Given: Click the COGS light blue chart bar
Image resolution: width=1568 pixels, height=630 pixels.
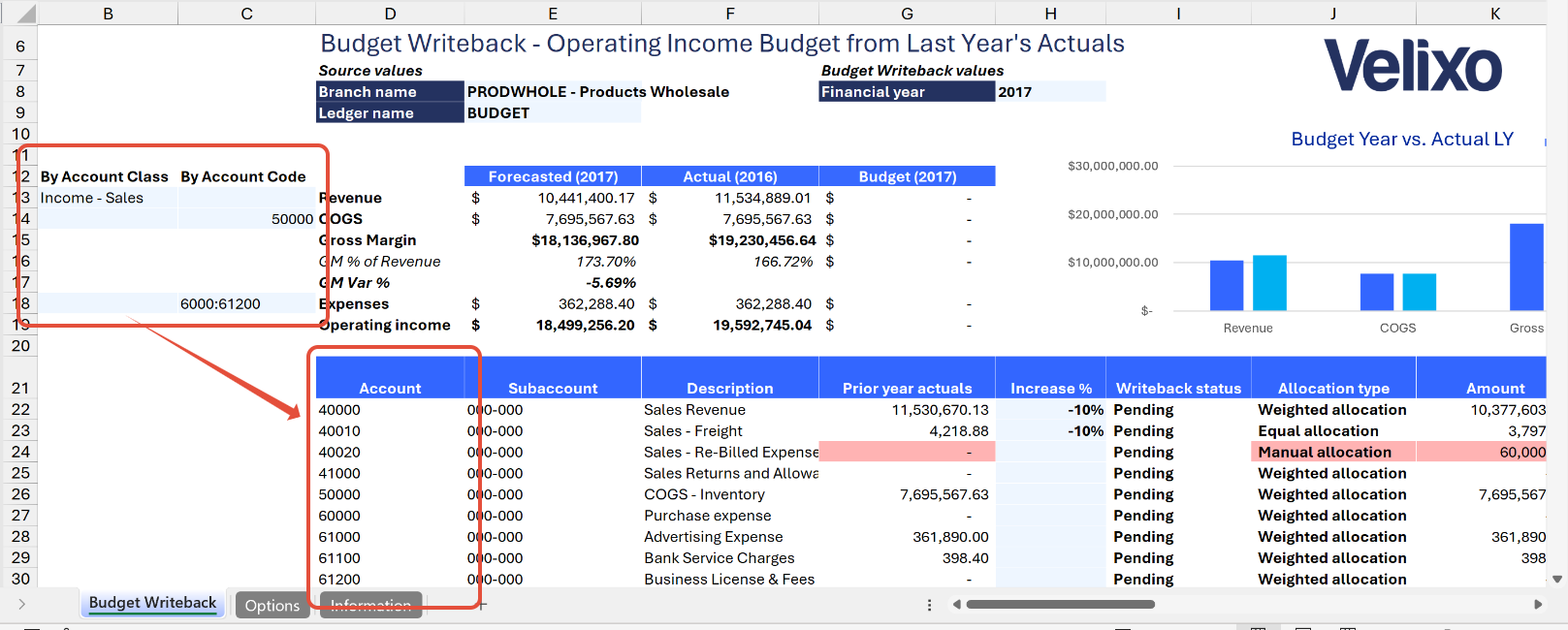Looking at the screenshot, I should pos(1420,292).
